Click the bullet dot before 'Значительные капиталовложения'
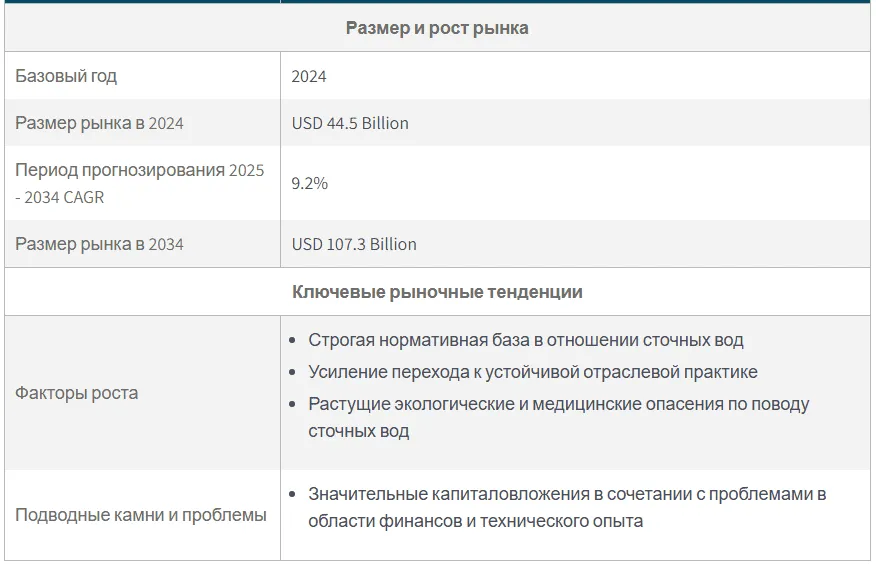 coord(292,494)
